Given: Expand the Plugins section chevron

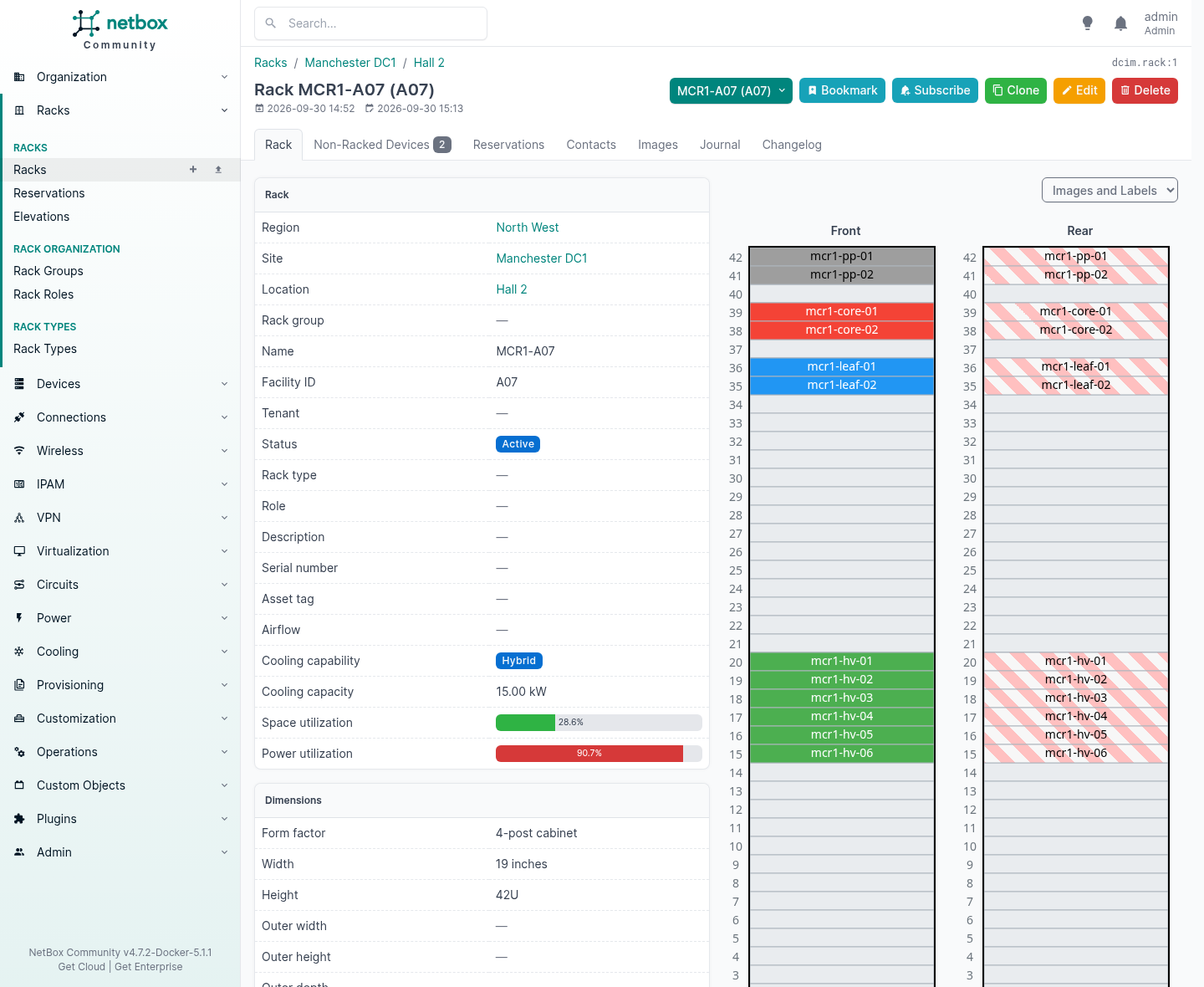Looking at the screenshot, I should pos(224,819).
